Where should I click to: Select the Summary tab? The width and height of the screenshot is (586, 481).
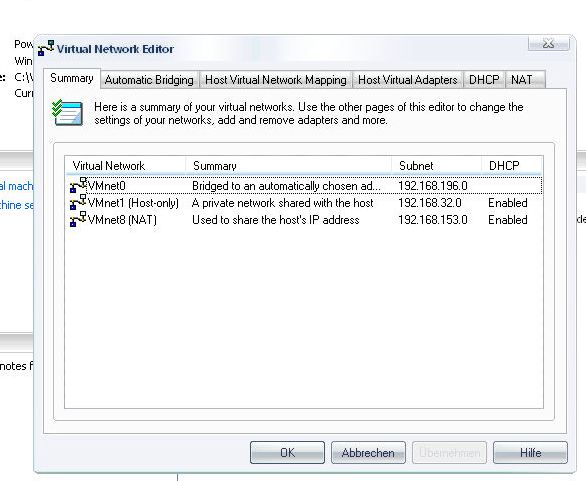(x=72, y=78)
